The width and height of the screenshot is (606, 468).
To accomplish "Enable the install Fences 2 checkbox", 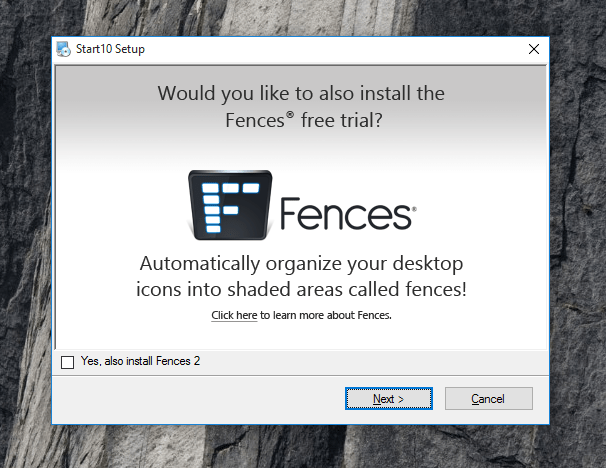I will click(x=68, y=362).
